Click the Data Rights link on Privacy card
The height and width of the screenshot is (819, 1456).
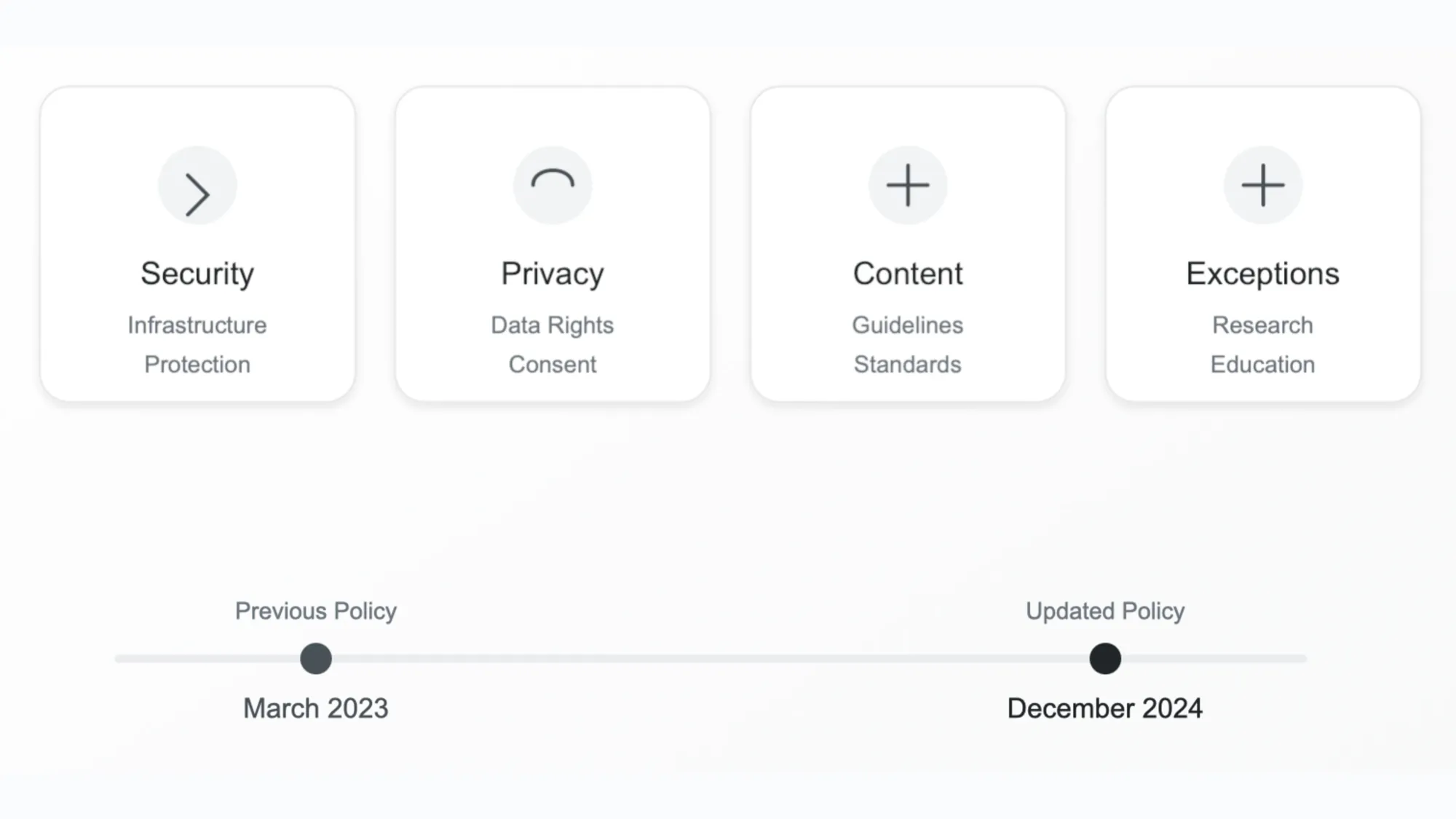click(553, 325)
